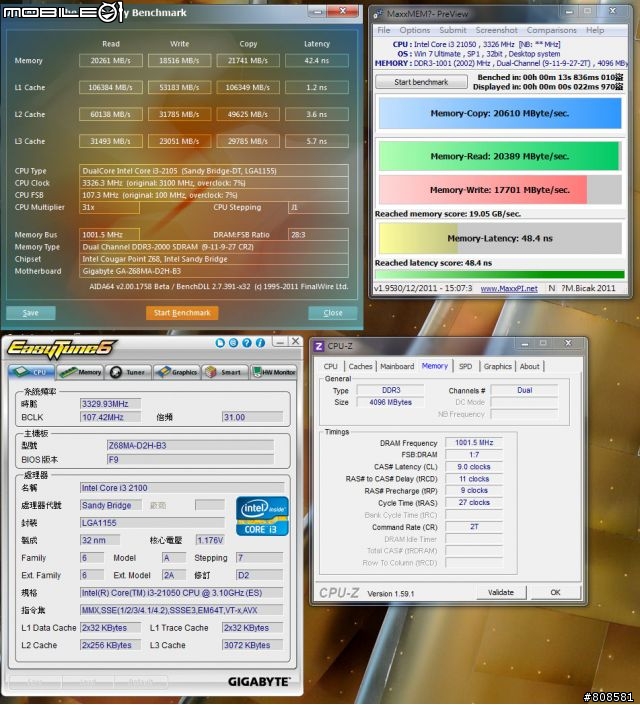Open the EasyTune6 Memory tab
Image resolution: width=640 pixels, height=705 pixels.
81,372
